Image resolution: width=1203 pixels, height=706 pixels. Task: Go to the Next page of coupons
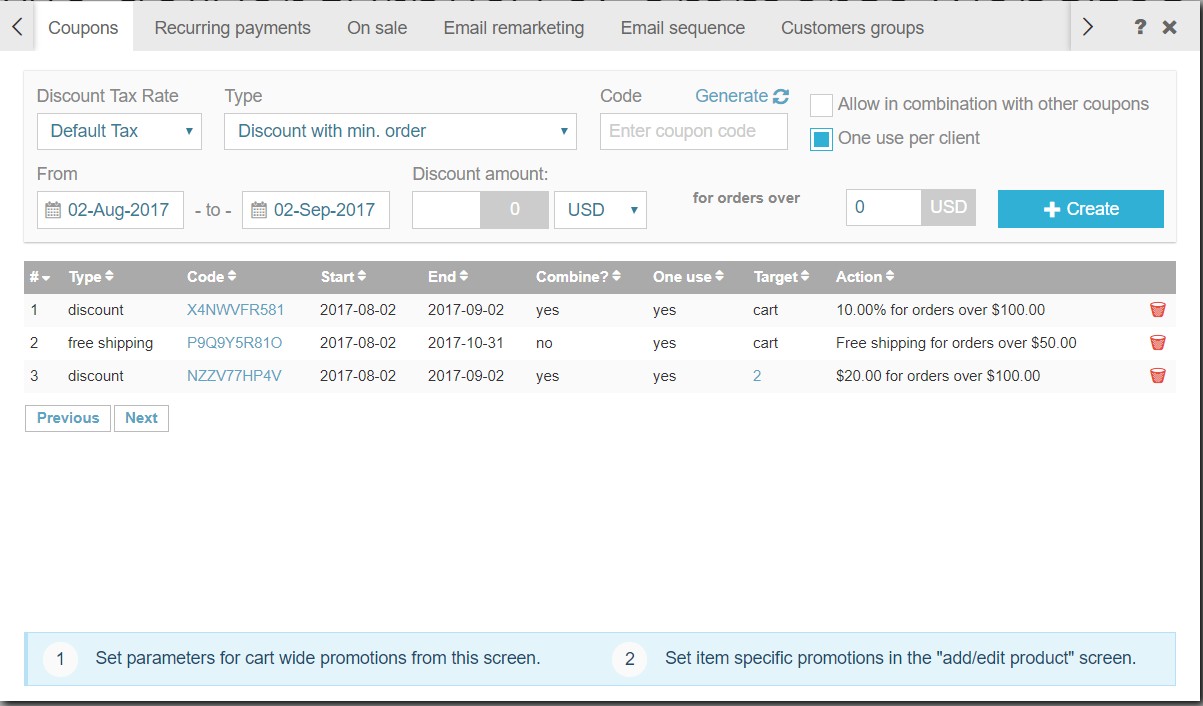click(141, 418)
